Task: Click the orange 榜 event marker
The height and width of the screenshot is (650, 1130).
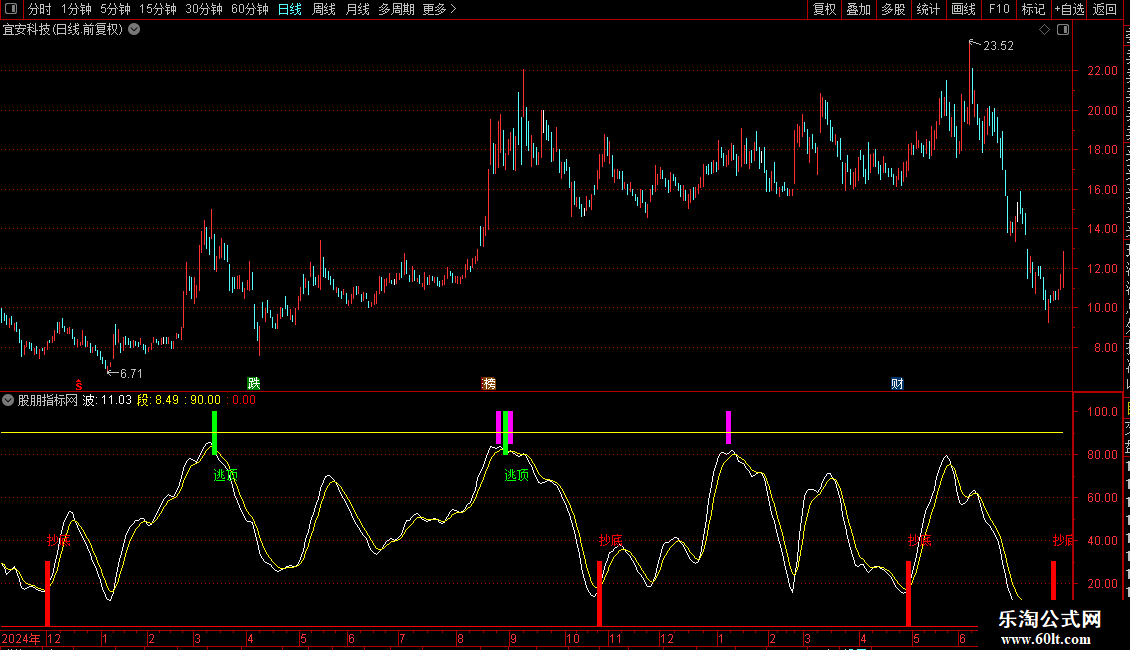Action: tap(489, 383)
